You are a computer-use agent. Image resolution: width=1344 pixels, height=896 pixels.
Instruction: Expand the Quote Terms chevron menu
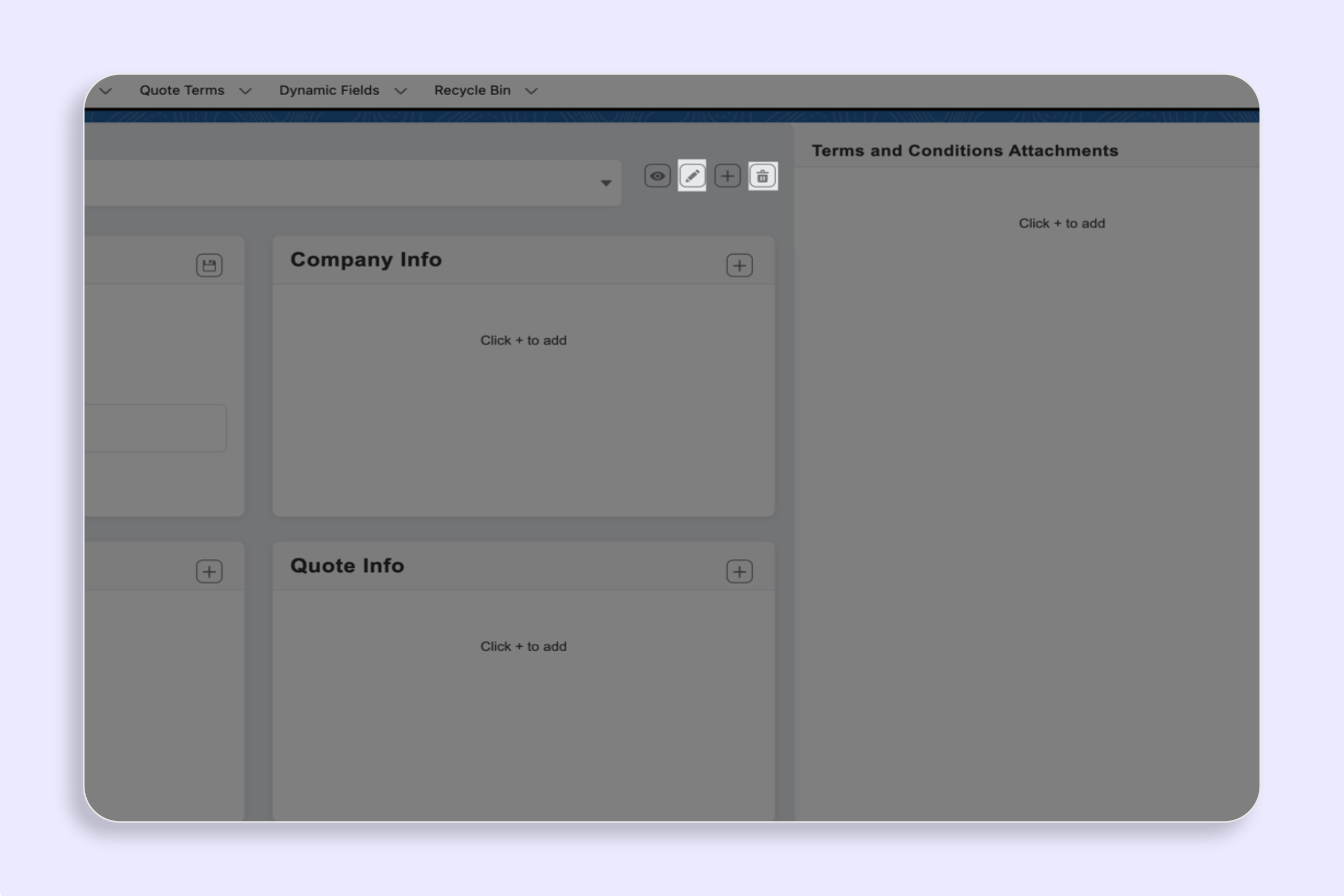pyautogui.click(x=246, y=91)
